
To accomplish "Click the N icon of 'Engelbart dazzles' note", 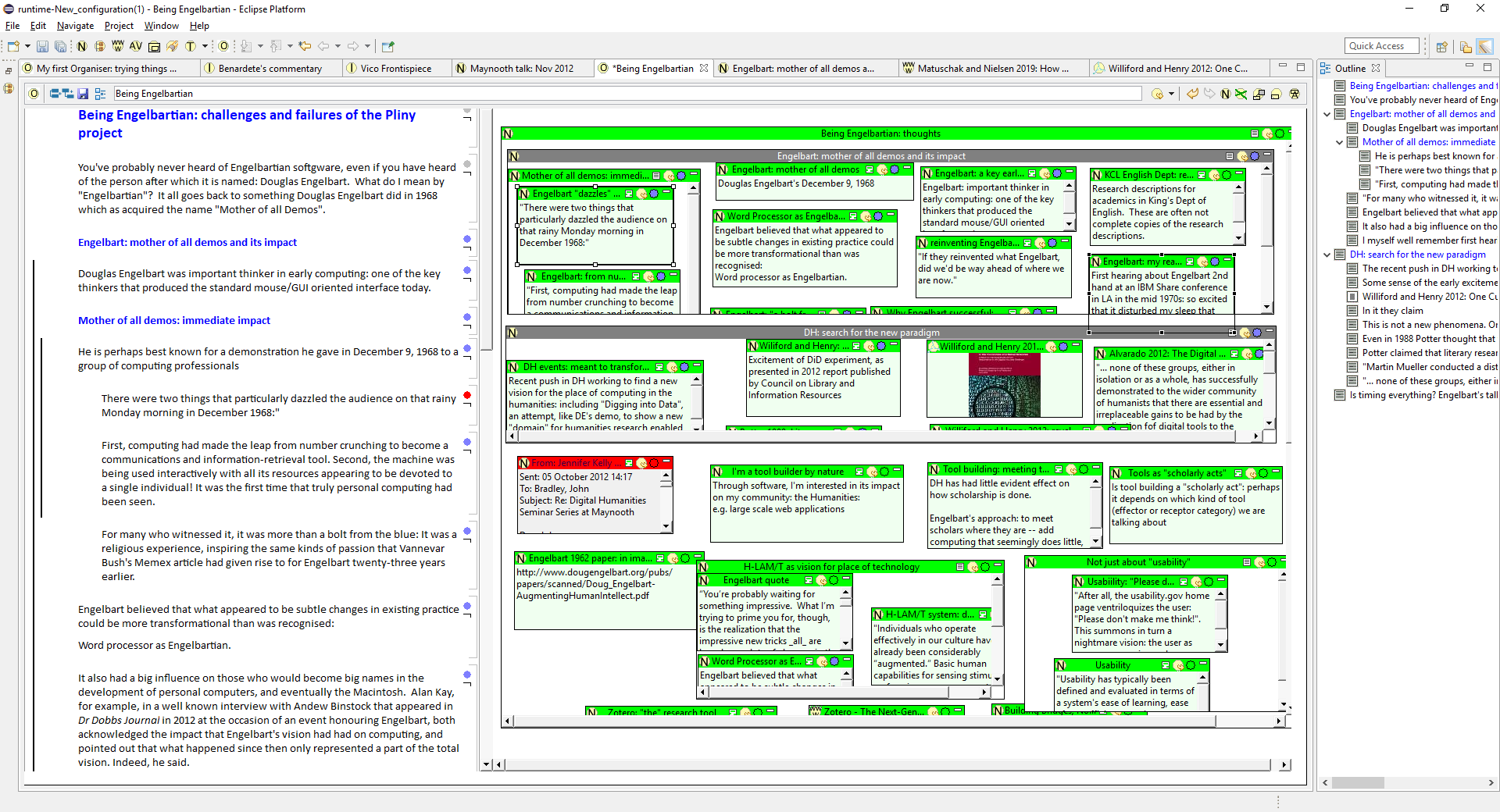I will point(525,194).
